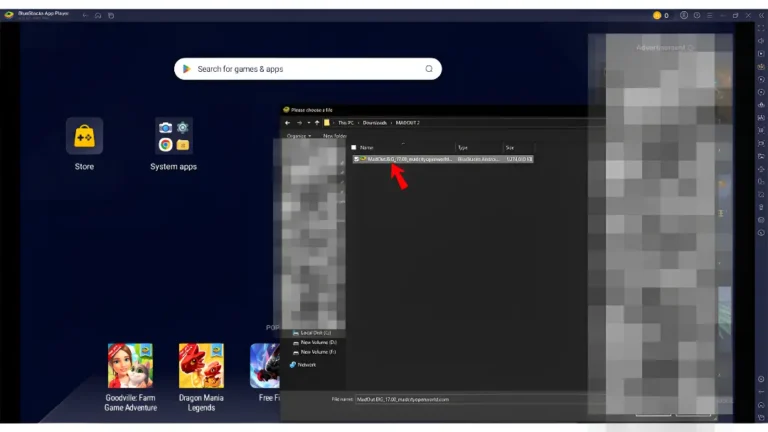768x432 pixels.
Task: Click the search magnifier icon
Action: (429, 69)
